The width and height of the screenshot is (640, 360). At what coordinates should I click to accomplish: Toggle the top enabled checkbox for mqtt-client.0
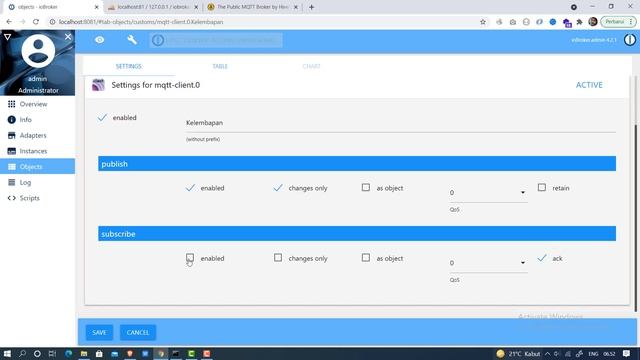coord(102,118)
